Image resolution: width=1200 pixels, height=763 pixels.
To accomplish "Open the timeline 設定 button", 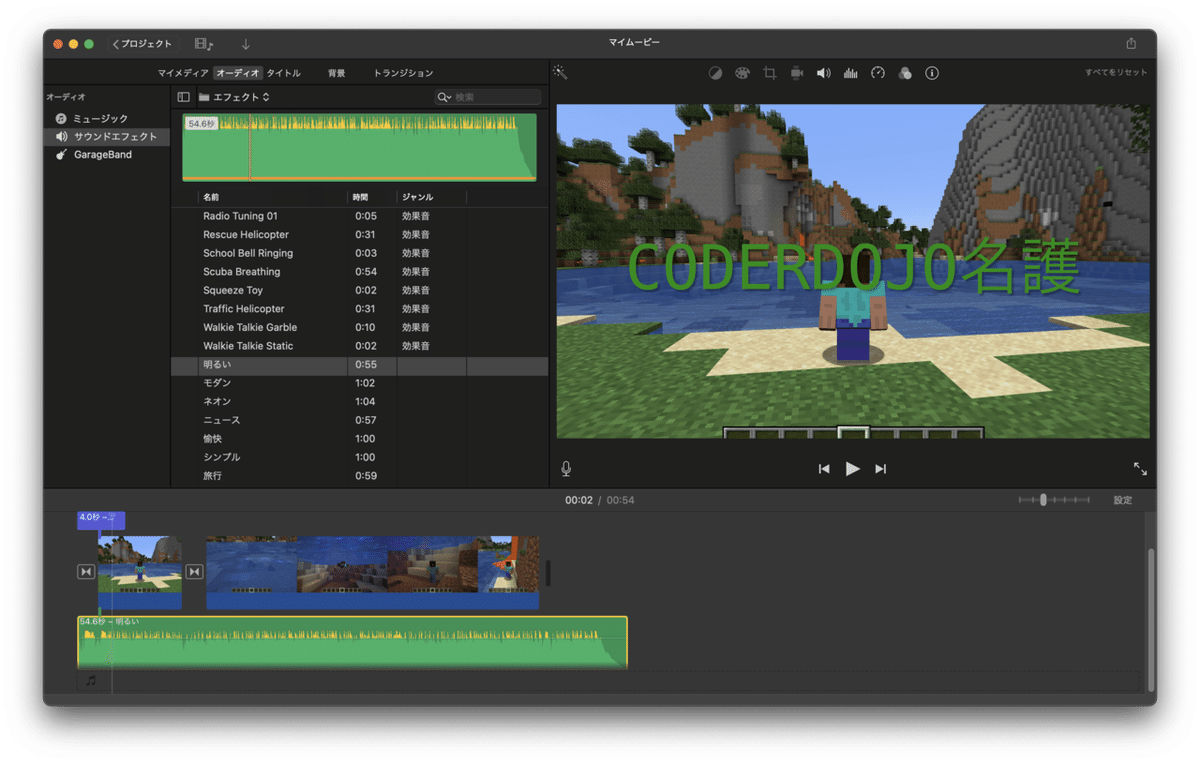I will (x=1123, y=500).
